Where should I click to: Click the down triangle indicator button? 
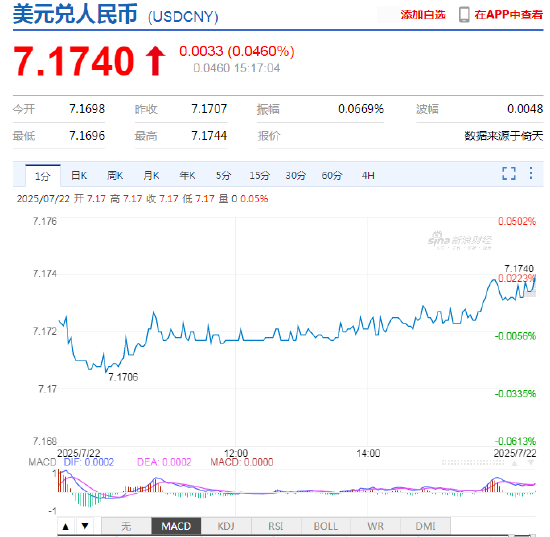pos(85,526)
